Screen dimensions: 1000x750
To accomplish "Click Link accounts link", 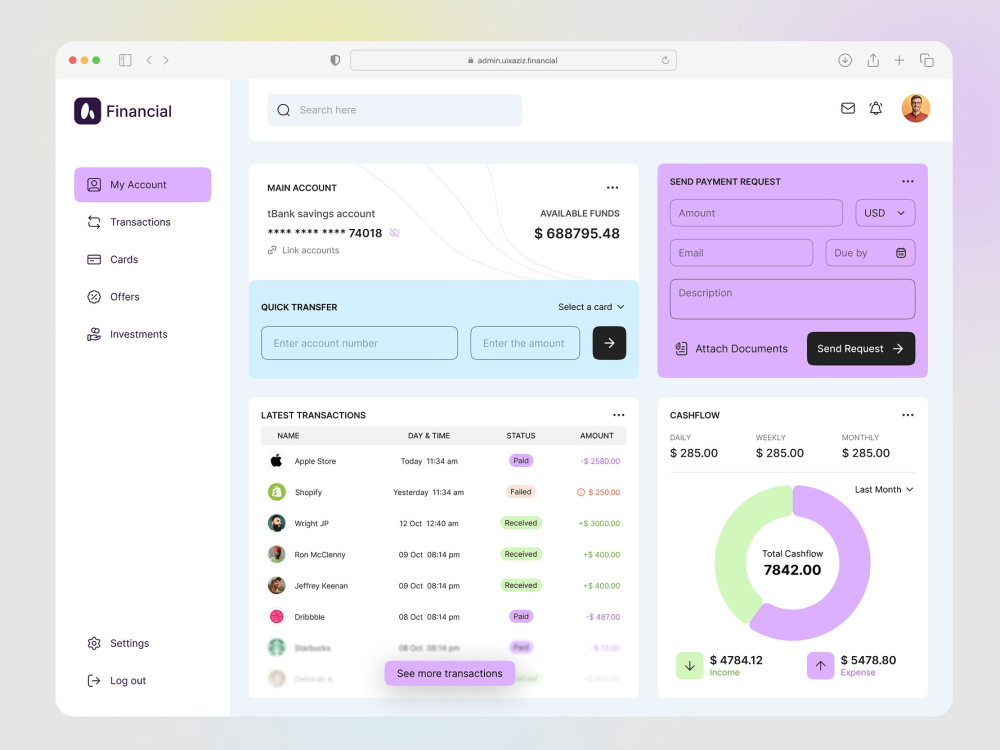I will tap(304, 250).
